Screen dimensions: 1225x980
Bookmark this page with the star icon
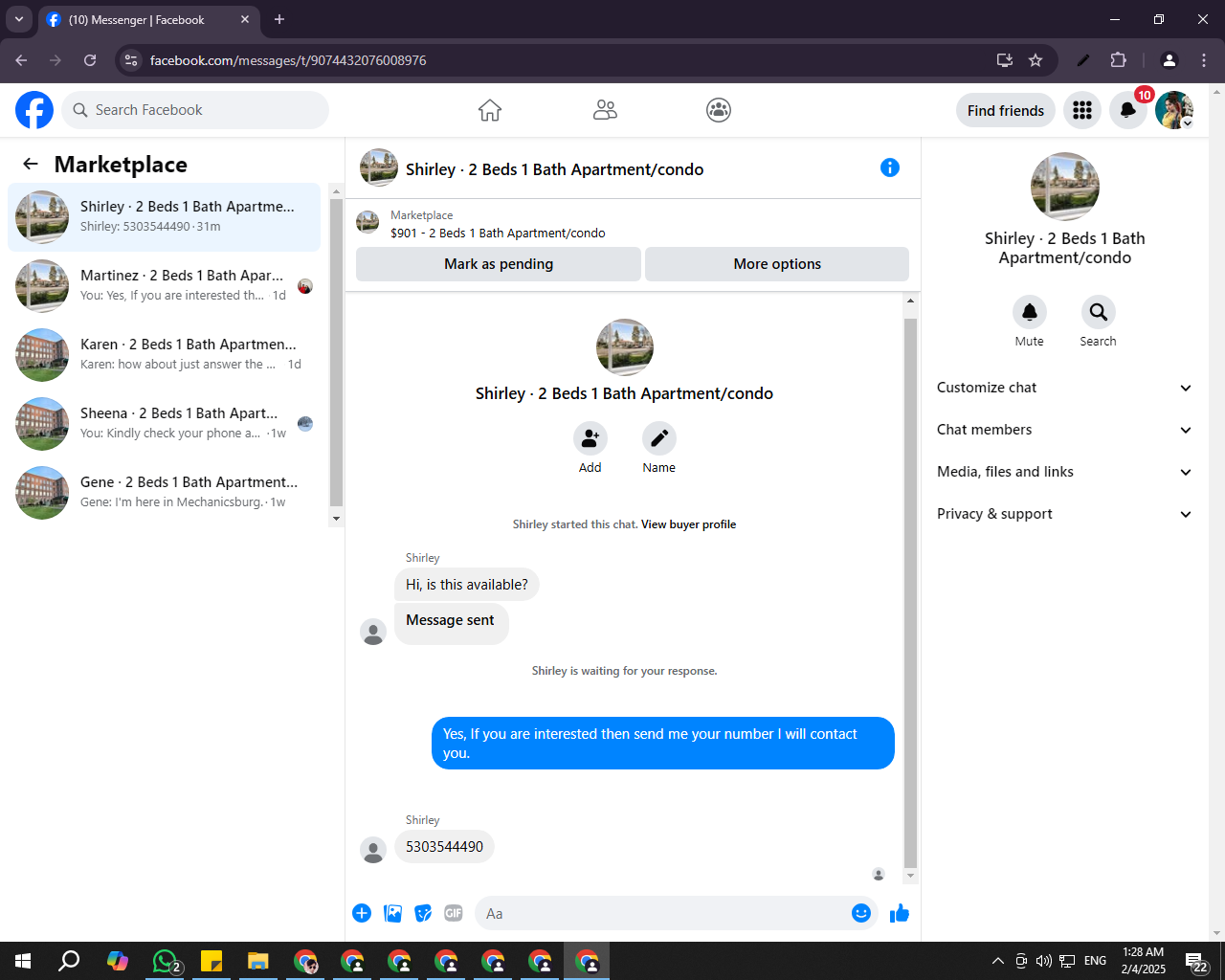(x=1036, y=60)
